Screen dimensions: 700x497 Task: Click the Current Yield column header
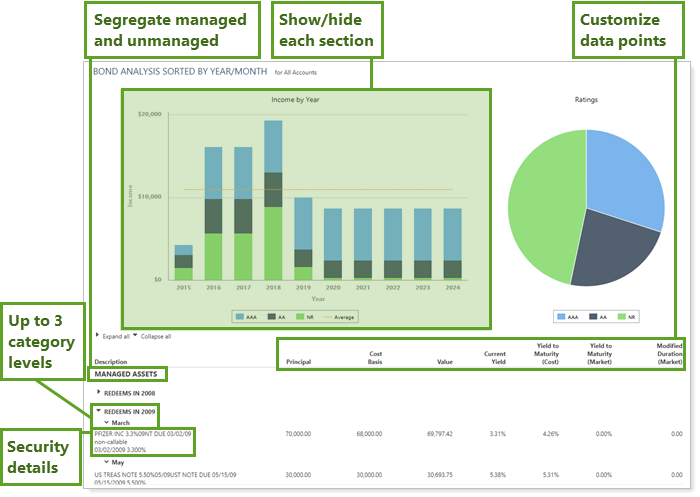click(495, 357)
